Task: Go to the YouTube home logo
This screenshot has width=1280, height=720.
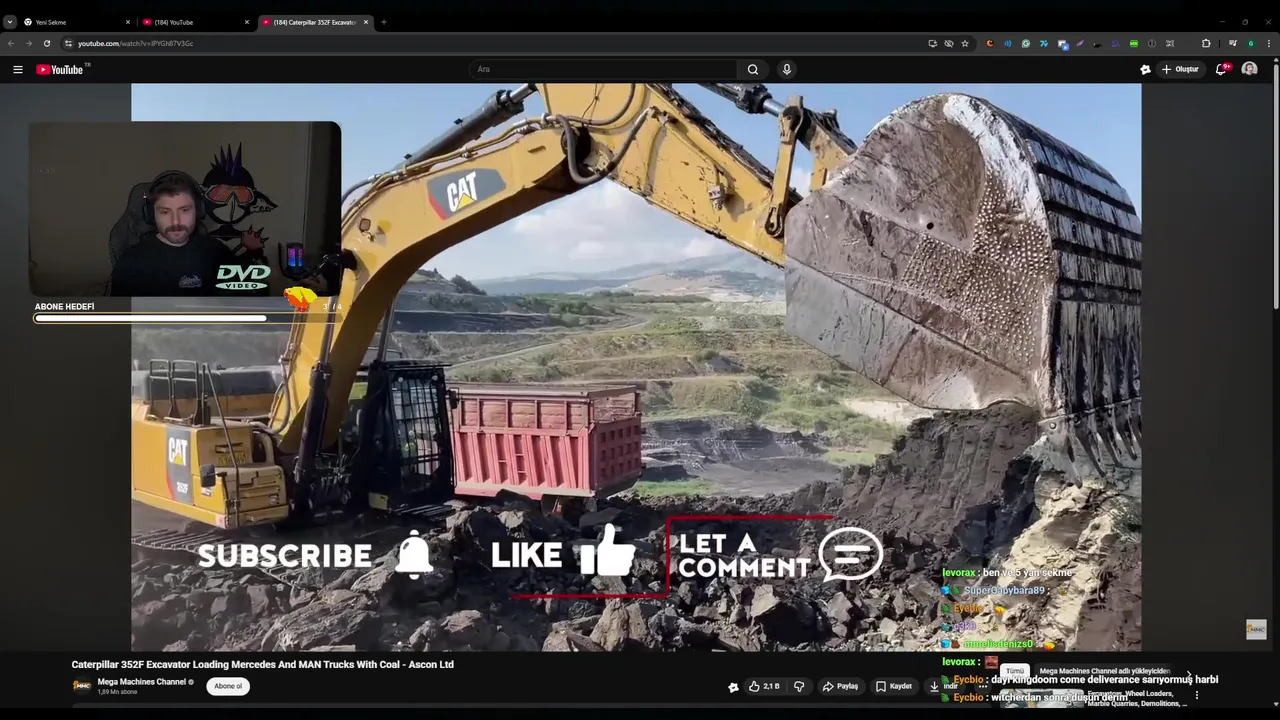Action: click(x=60, y=69)
